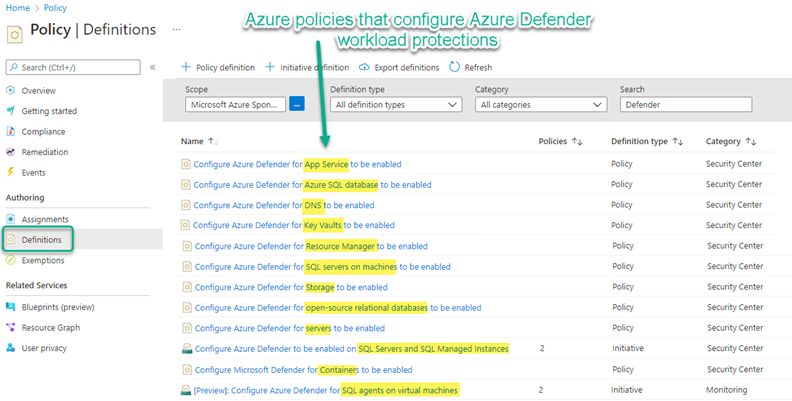The width and height of the screenshot is (792, 401).
Task: Click the Defender search field
Action: coord(684,104)
